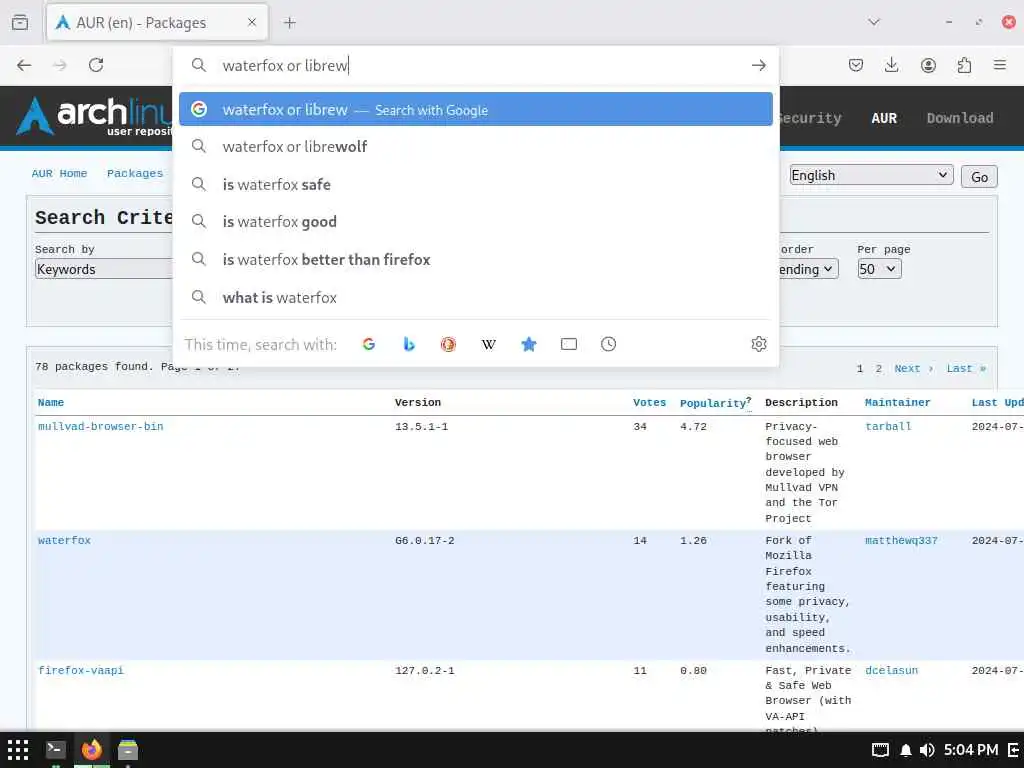
Task: Search open tabs using the tab icon
Action: coord(569,344)
